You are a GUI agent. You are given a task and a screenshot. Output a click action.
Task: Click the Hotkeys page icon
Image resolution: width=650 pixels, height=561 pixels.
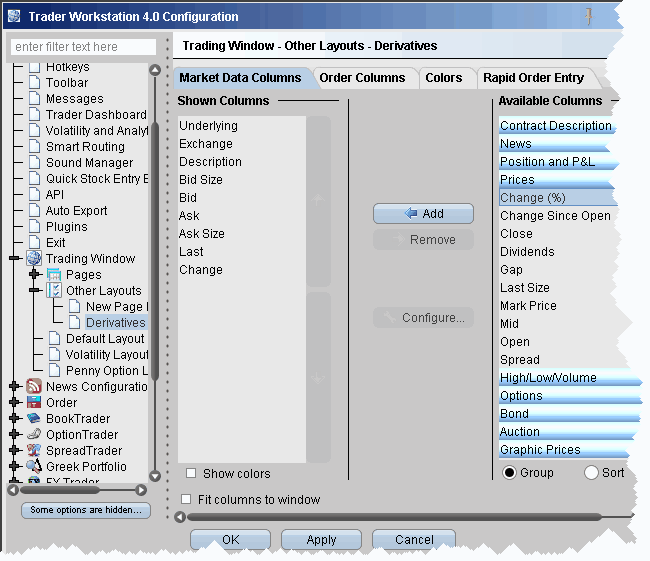35,67
